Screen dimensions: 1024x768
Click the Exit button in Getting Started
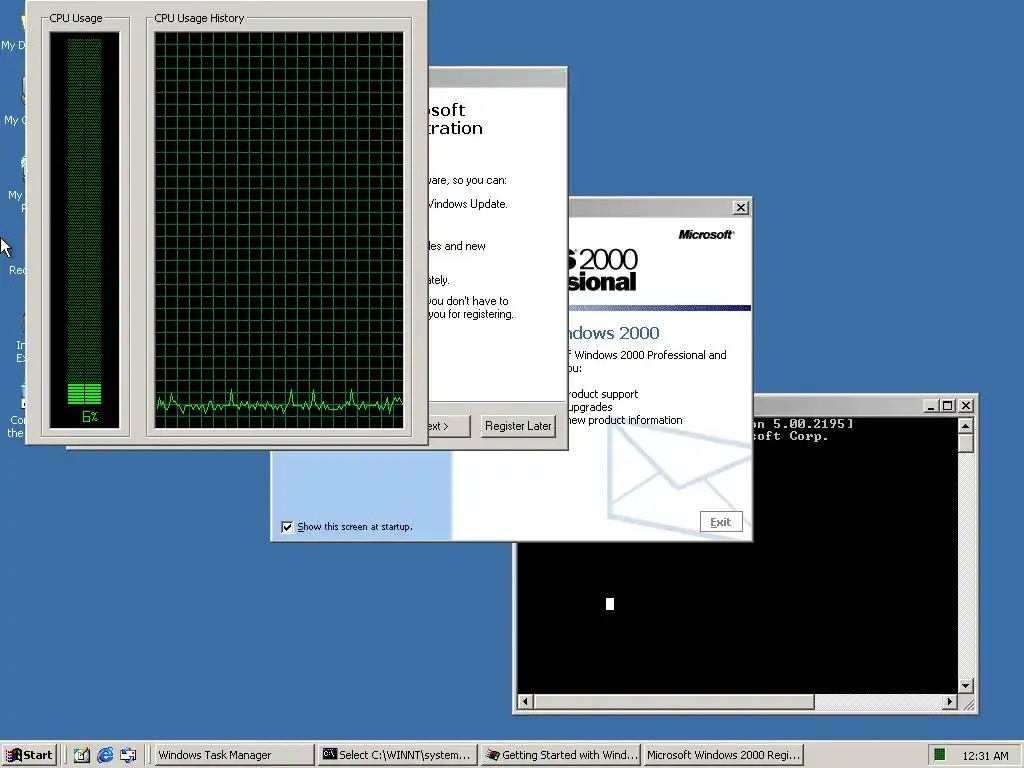tap(721, 522)
